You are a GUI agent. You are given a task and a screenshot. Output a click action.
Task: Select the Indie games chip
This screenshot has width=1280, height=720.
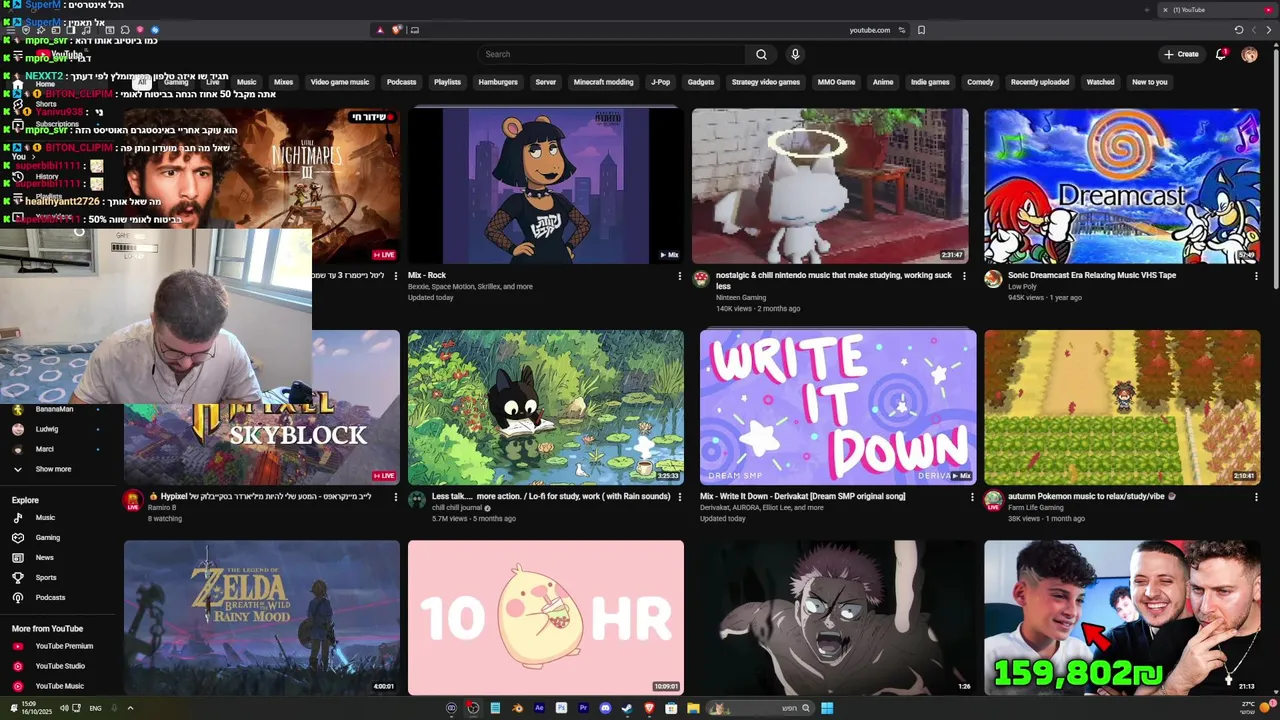930,82
